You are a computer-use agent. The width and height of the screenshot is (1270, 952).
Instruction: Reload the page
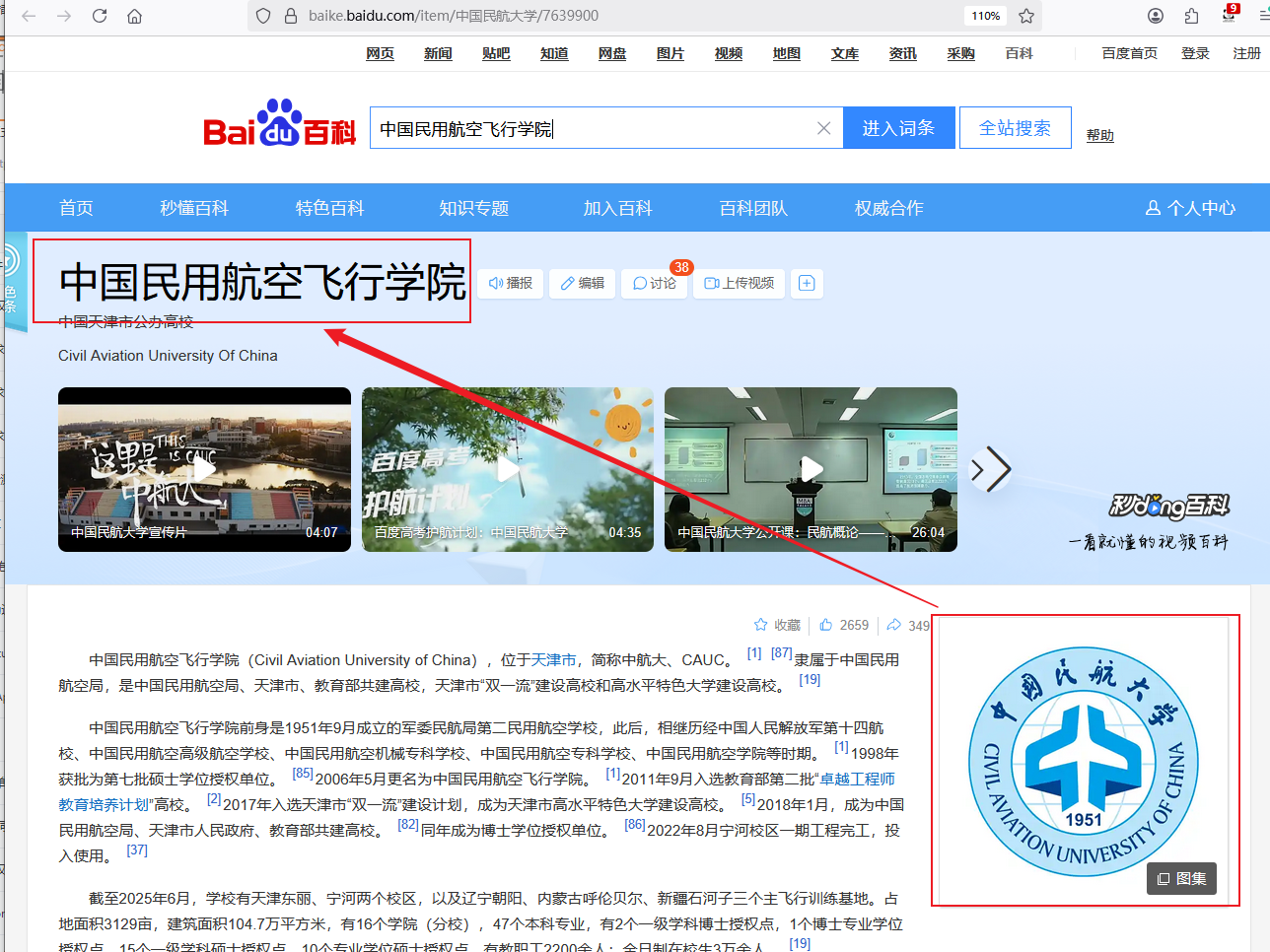[x=100, y=16]
